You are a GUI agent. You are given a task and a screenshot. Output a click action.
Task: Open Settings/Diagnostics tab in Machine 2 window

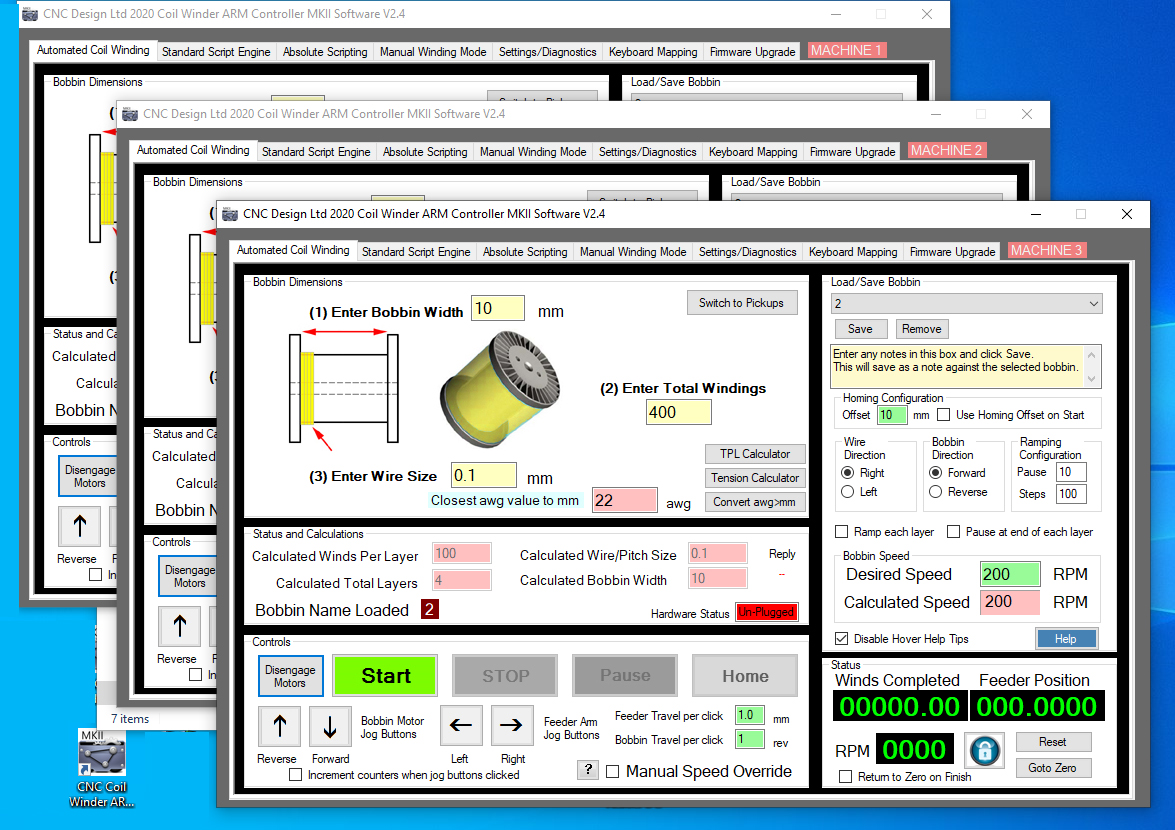click(647, 151)
